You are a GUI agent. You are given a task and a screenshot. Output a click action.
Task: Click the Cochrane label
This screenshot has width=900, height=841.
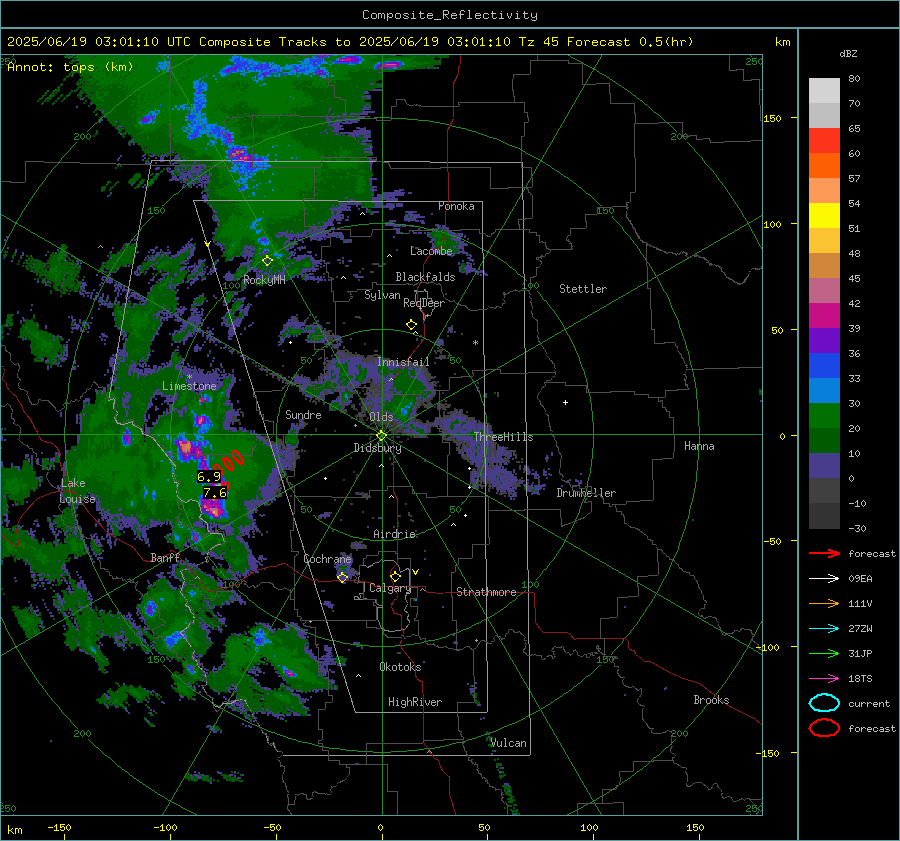pyautogui.click(x=327, y=559)
